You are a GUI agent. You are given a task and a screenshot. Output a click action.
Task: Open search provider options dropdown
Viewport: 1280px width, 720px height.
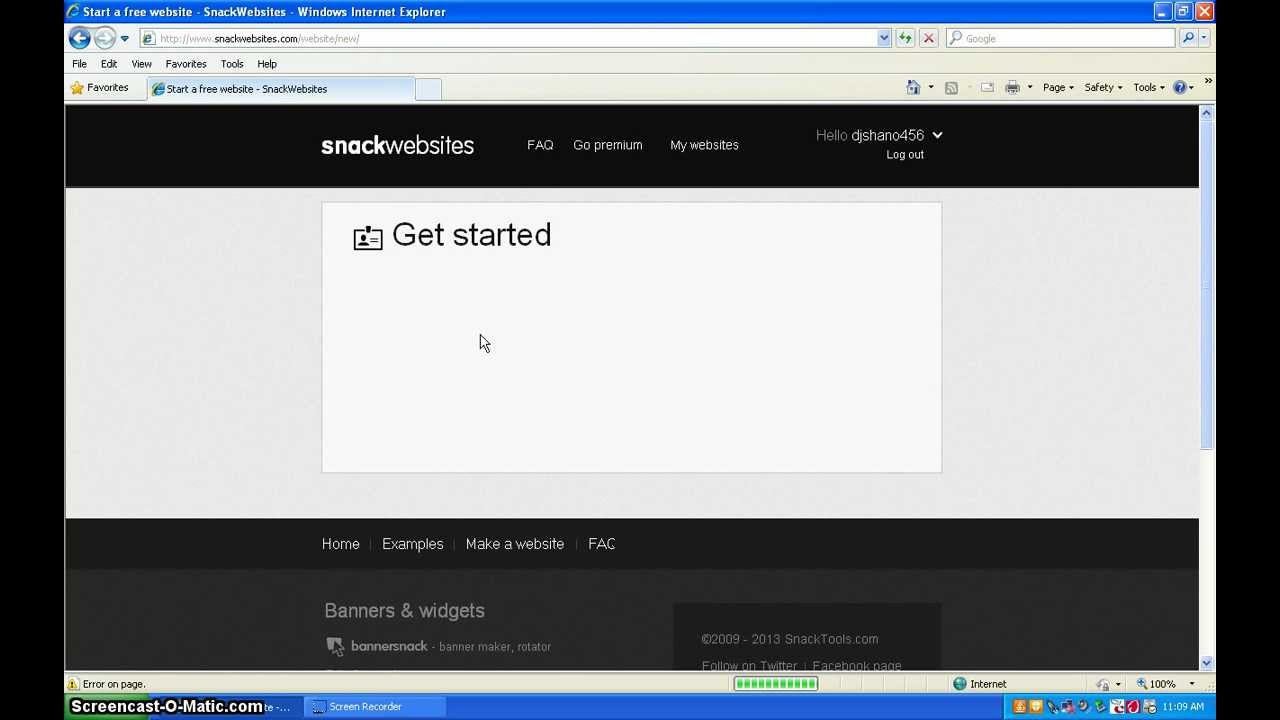point(1203,38)
